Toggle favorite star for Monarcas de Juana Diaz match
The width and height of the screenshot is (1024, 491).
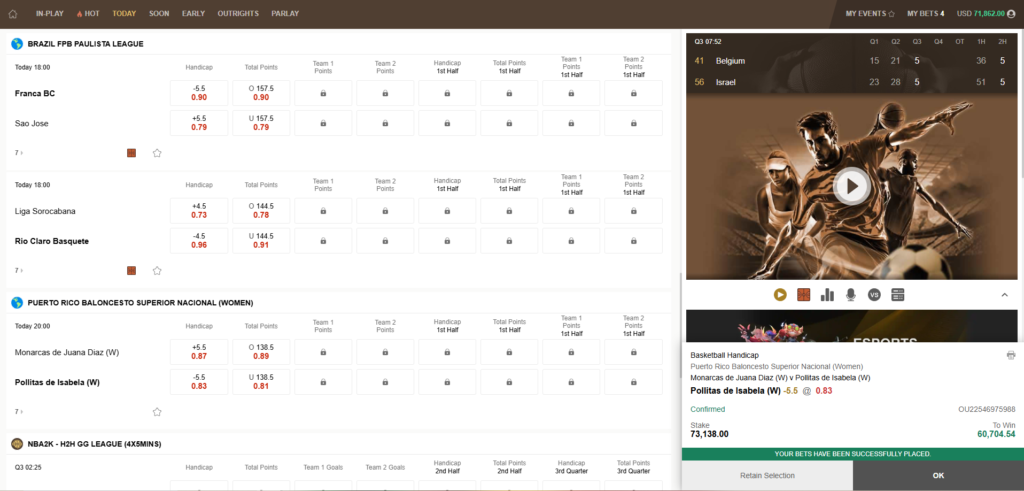click(157, 411)
